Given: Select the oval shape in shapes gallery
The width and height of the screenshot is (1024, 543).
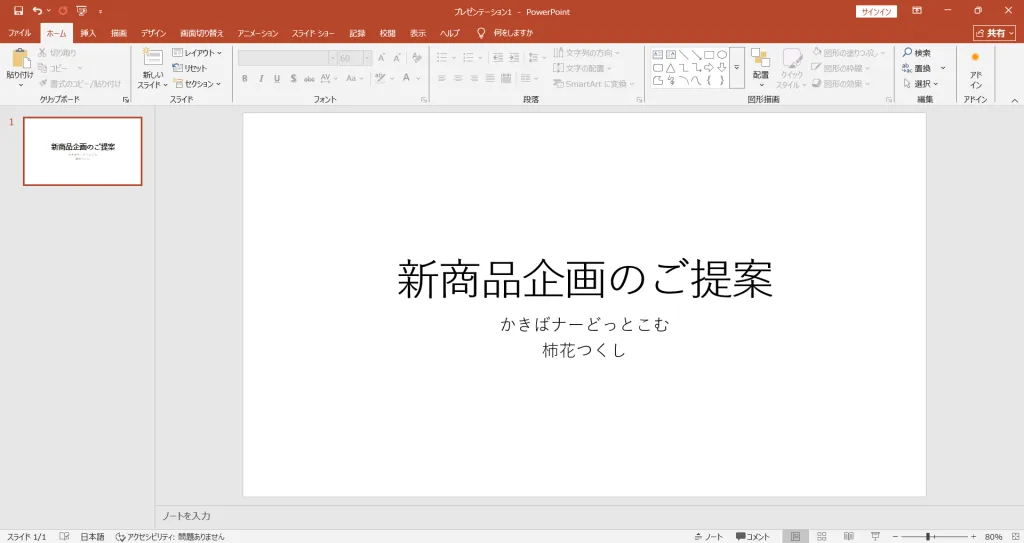Looking at the screenshot, I should (722, 55).
